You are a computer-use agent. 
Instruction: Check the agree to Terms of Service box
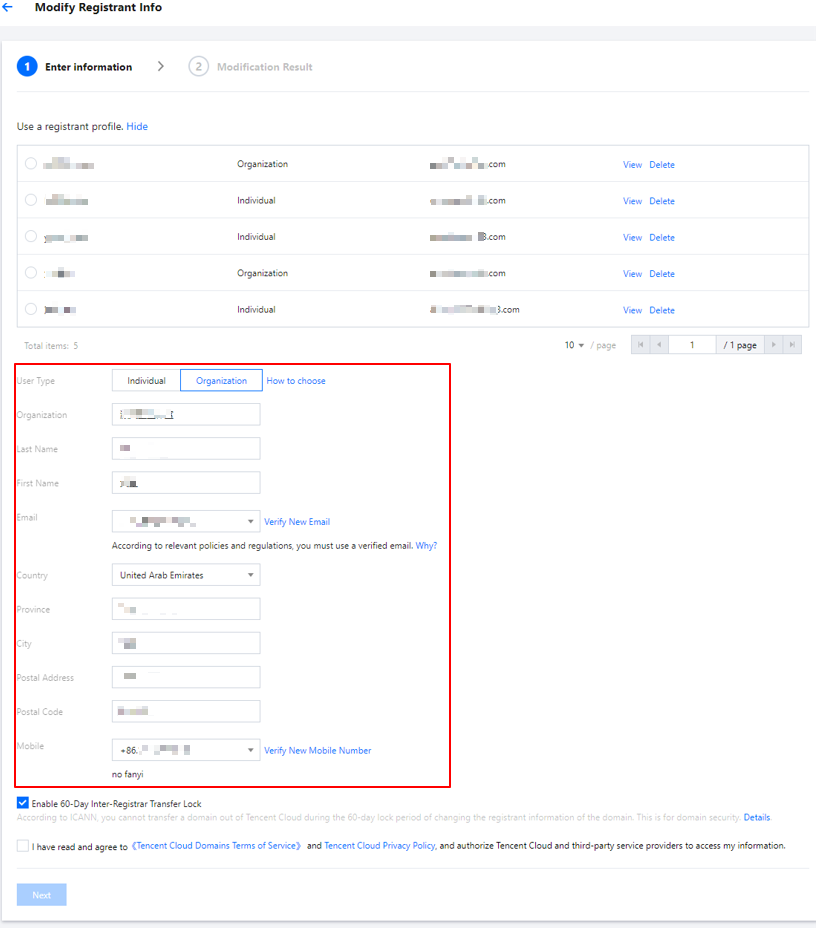pos(22,846)
